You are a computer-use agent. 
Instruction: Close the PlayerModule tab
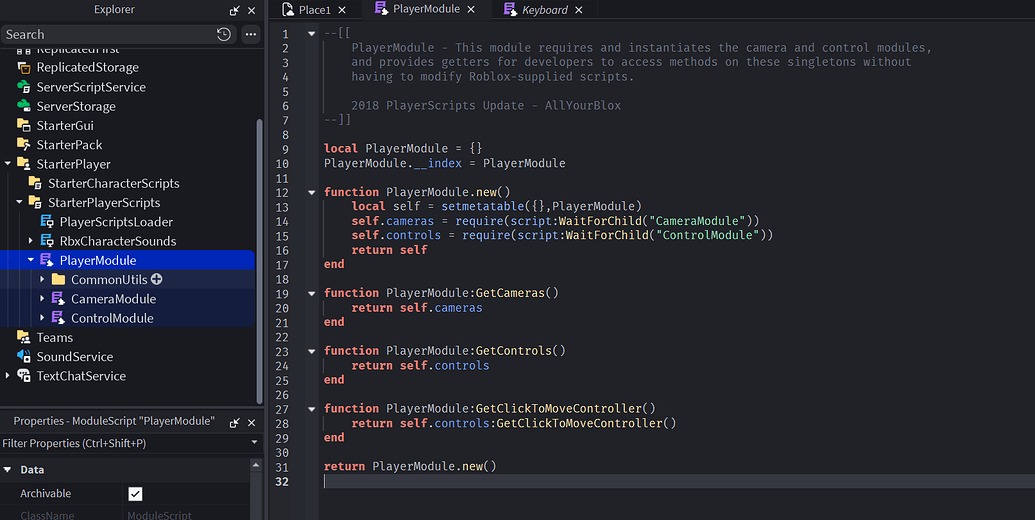pos(471,9)
